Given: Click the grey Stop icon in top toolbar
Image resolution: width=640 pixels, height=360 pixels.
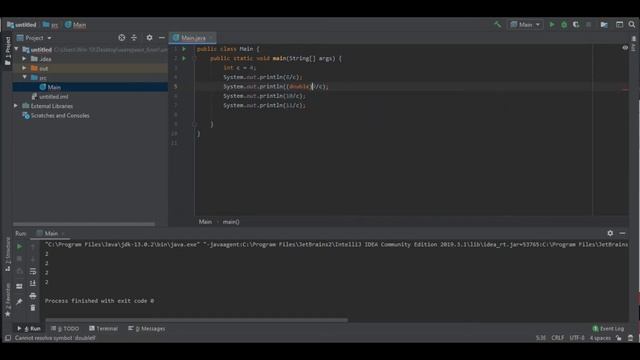Looking at the screenshot, I should 588,25.
